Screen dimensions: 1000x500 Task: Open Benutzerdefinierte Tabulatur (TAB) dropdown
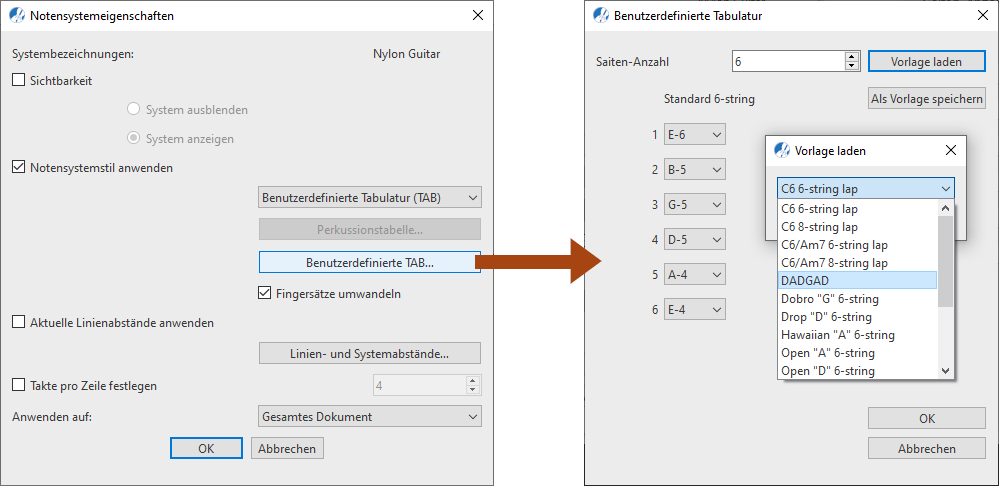[369, 197]
